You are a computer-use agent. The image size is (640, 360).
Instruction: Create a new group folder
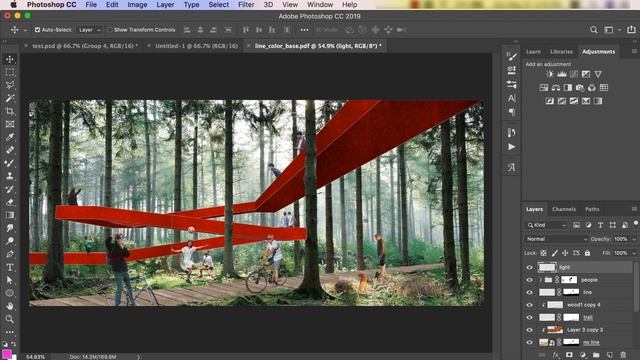(x=596, y=355)
